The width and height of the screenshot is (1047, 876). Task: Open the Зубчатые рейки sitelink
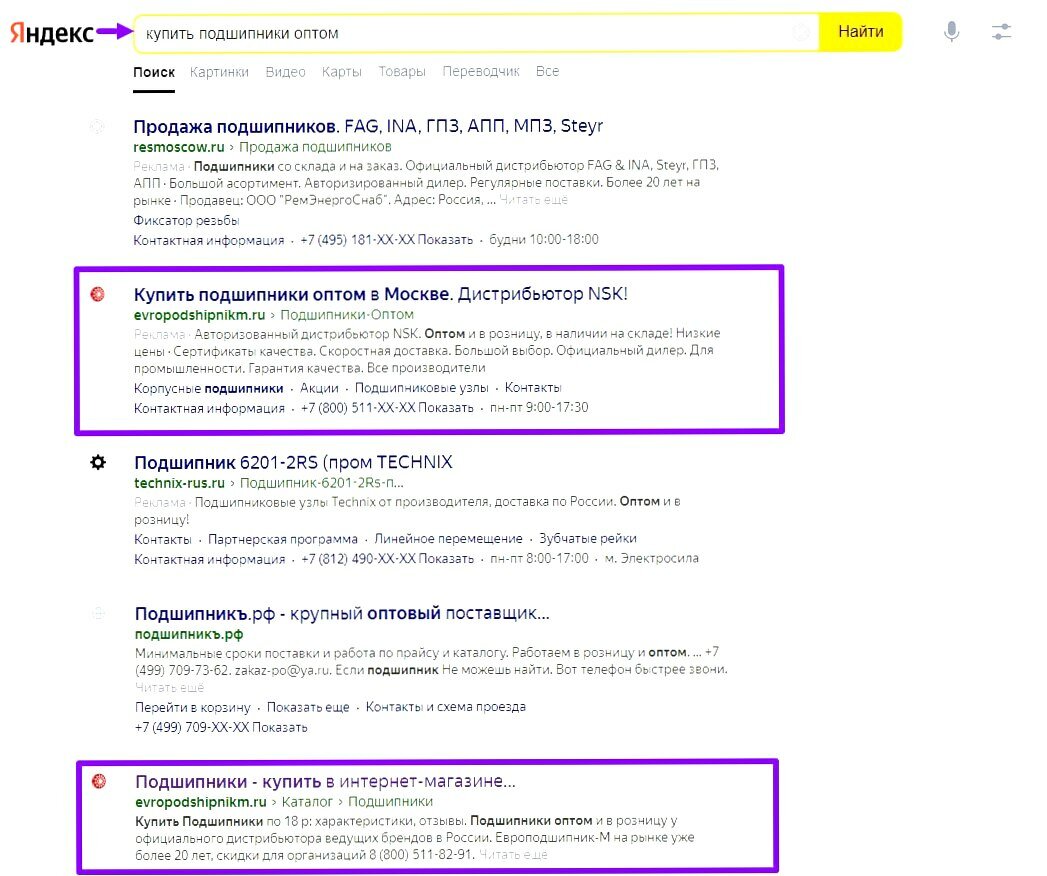pyautogui.click(x=588, y=538)
